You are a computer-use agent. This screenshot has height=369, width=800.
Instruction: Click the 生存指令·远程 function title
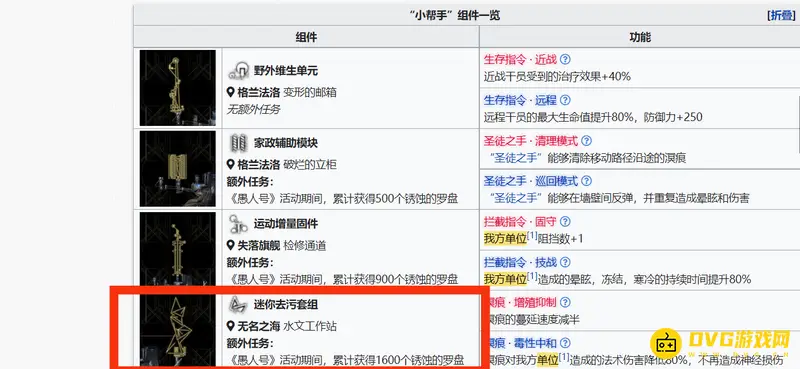pyautogui.click(x=520, y=100)
